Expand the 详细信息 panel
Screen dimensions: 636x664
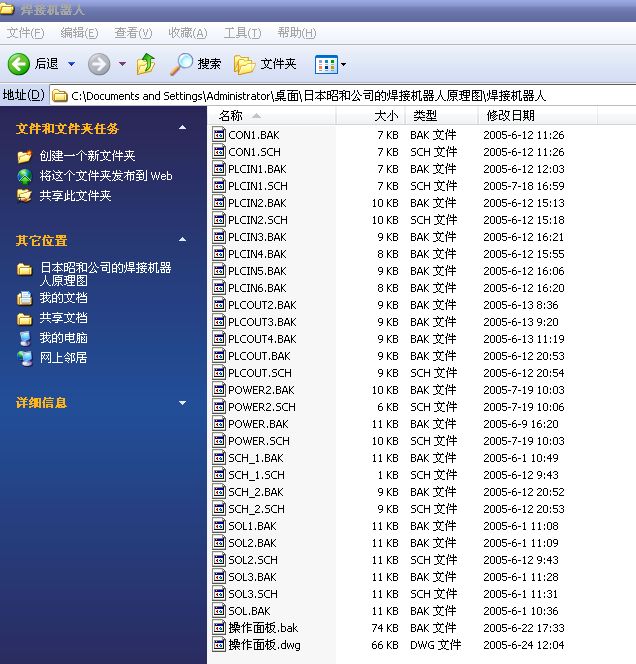182,403
